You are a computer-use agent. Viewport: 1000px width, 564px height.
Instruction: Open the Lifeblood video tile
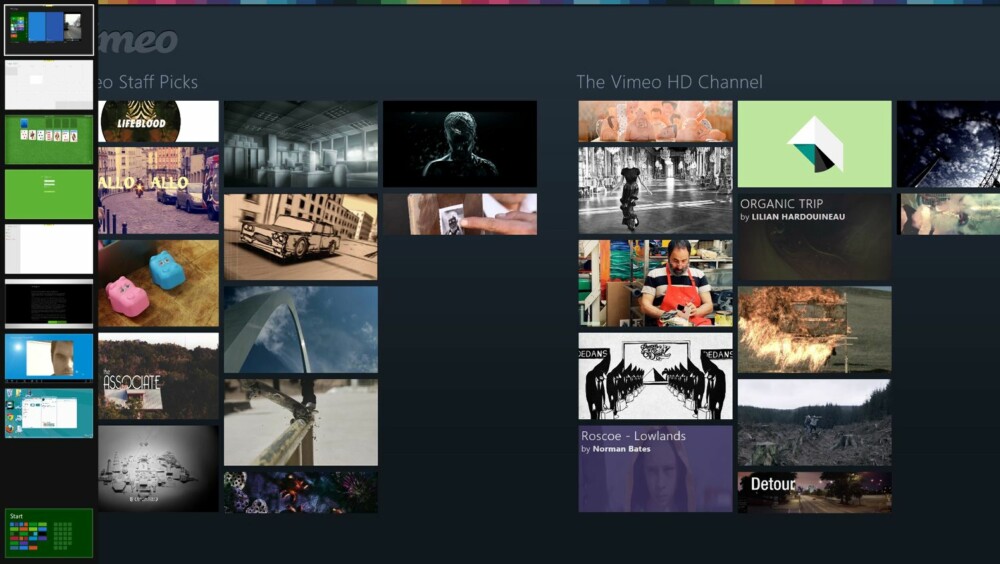159,121
